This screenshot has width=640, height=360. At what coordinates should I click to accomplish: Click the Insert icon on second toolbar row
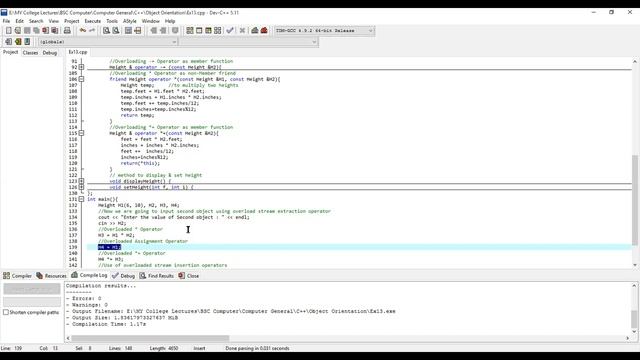[x=9, y=42]
